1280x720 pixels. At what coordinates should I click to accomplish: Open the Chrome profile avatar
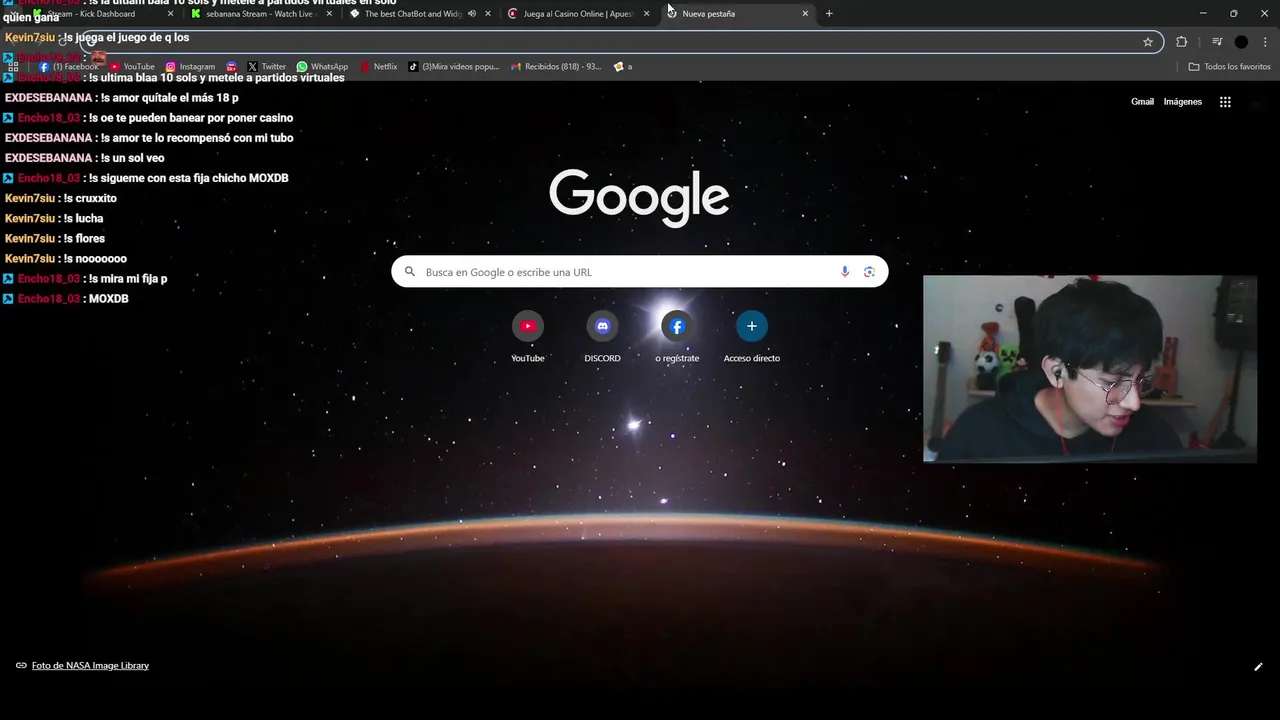point(1241,42)
